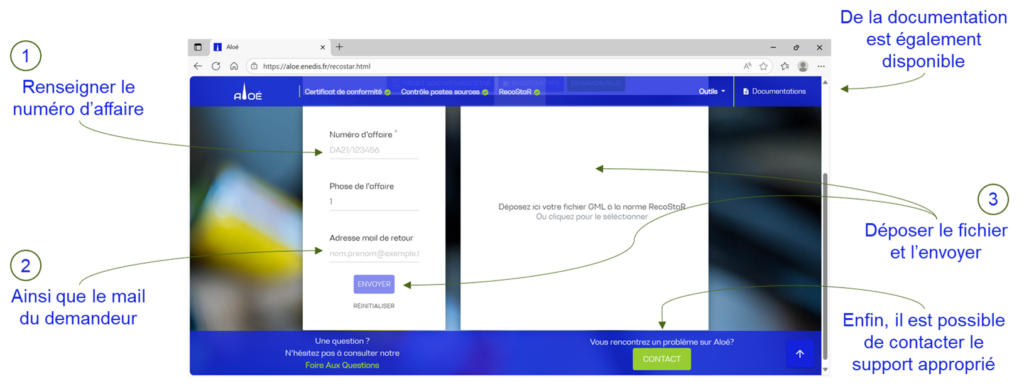Image resolution: width=1024 pixels, height=386 pixels.
Task: Close the Aloé browser tab
Action: click(x=322, y=47)
